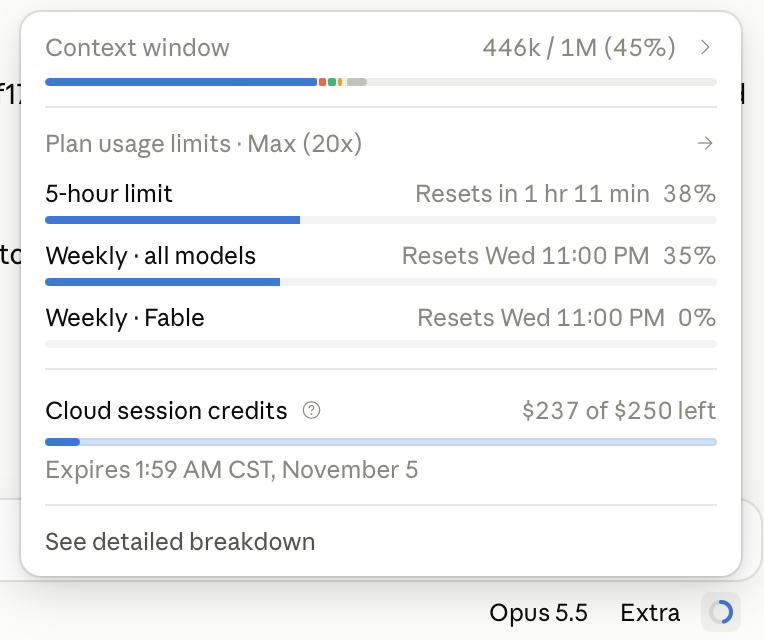This screenshot has height=640, width=764.
Task: Select Plan usage limits Max (20x) header
Action: [x=204, y=144]
